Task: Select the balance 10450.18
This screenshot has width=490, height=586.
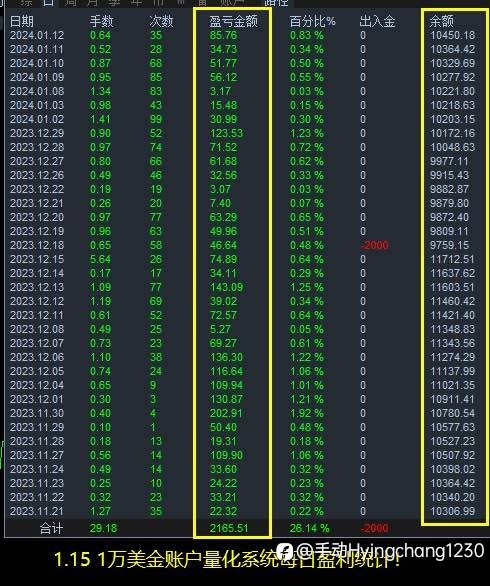Action: (x=452, y=36)
